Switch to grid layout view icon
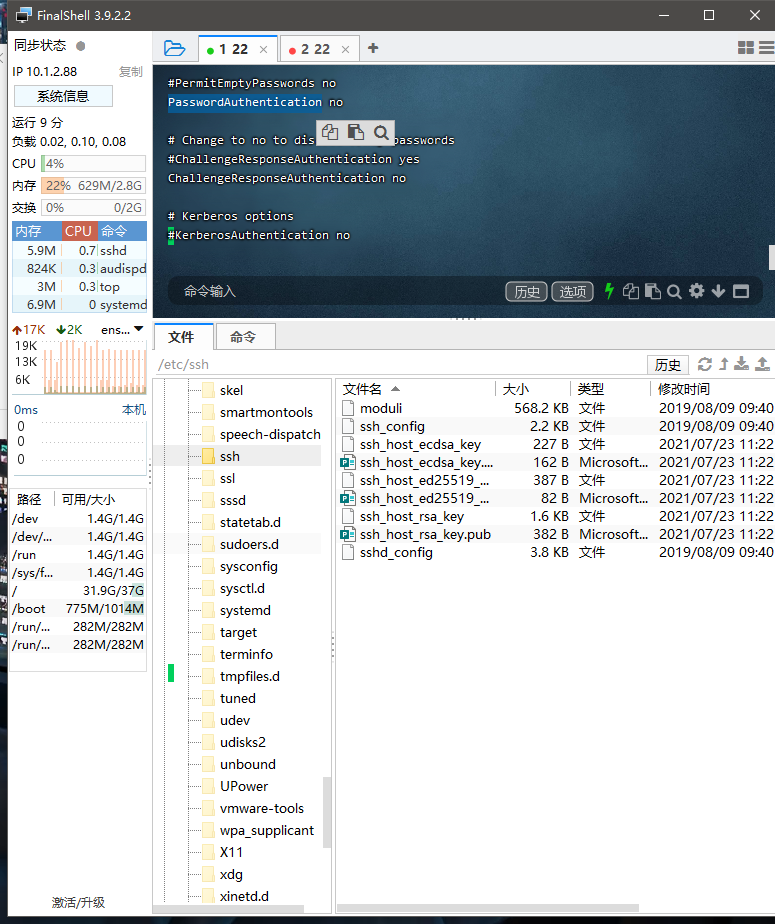The width and height of the screenshot is (775, 924). click(746, 48)
